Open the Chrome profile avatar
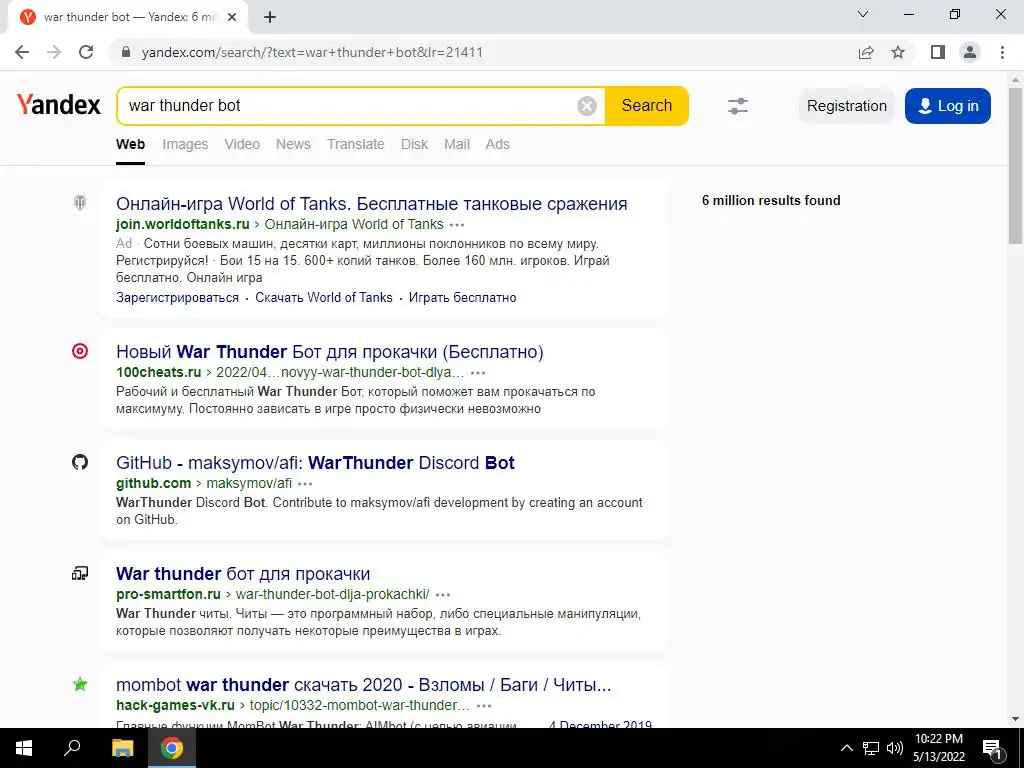 pyautogui.click(x=970, y=52)
